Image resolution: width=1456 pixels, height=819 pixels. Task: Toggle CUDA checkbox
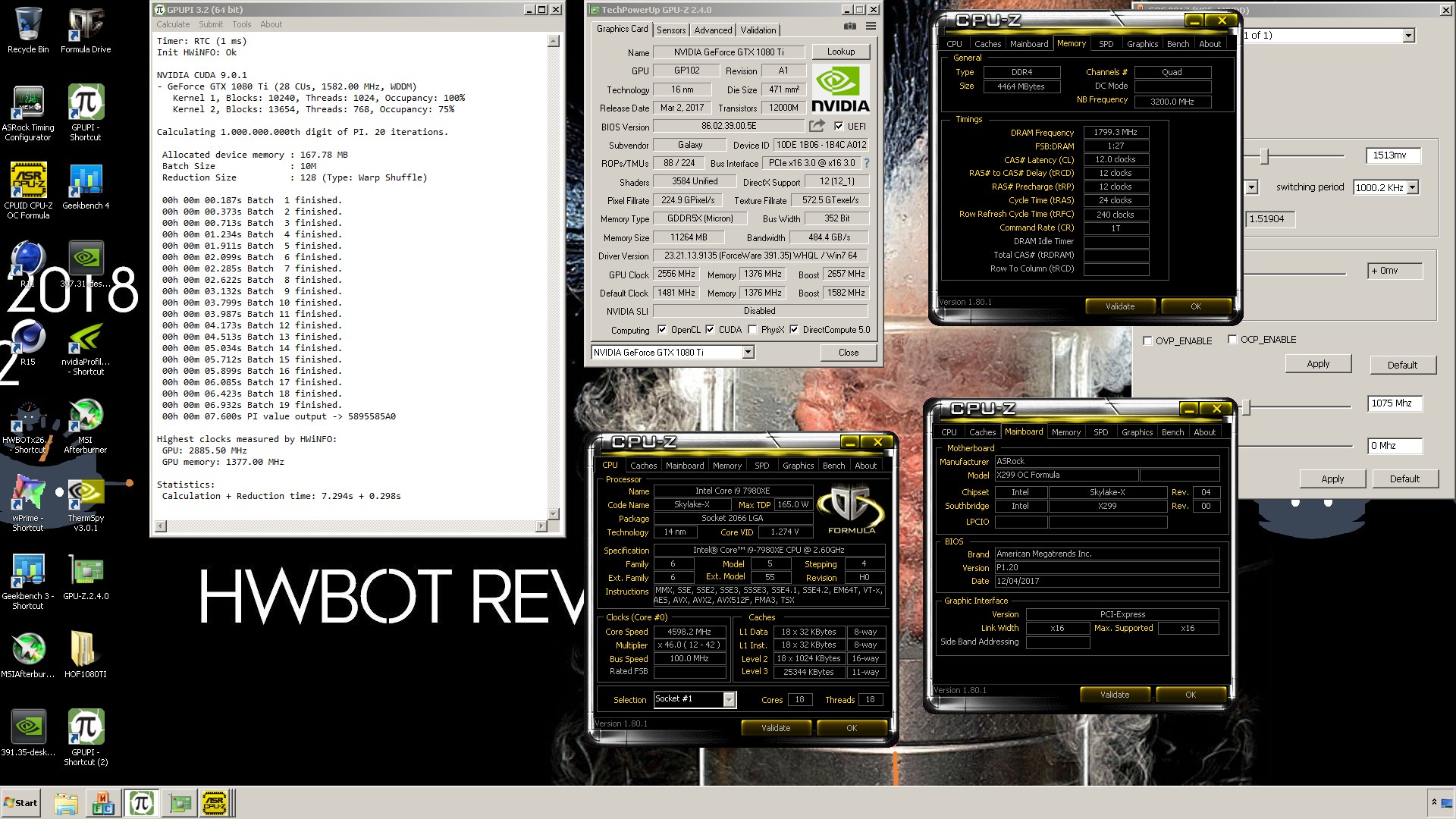[x=710, y=330]
